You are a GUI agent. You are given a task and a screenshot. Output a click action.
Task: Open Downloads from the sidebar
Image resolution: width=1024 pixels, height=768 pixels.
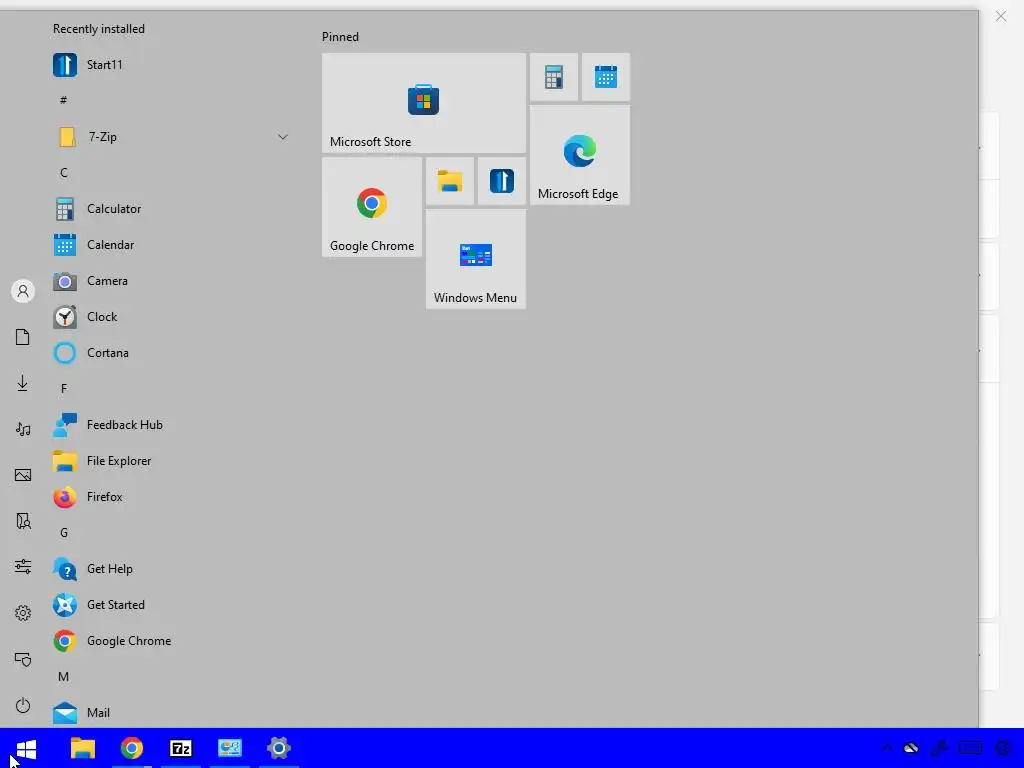point(23,383)
